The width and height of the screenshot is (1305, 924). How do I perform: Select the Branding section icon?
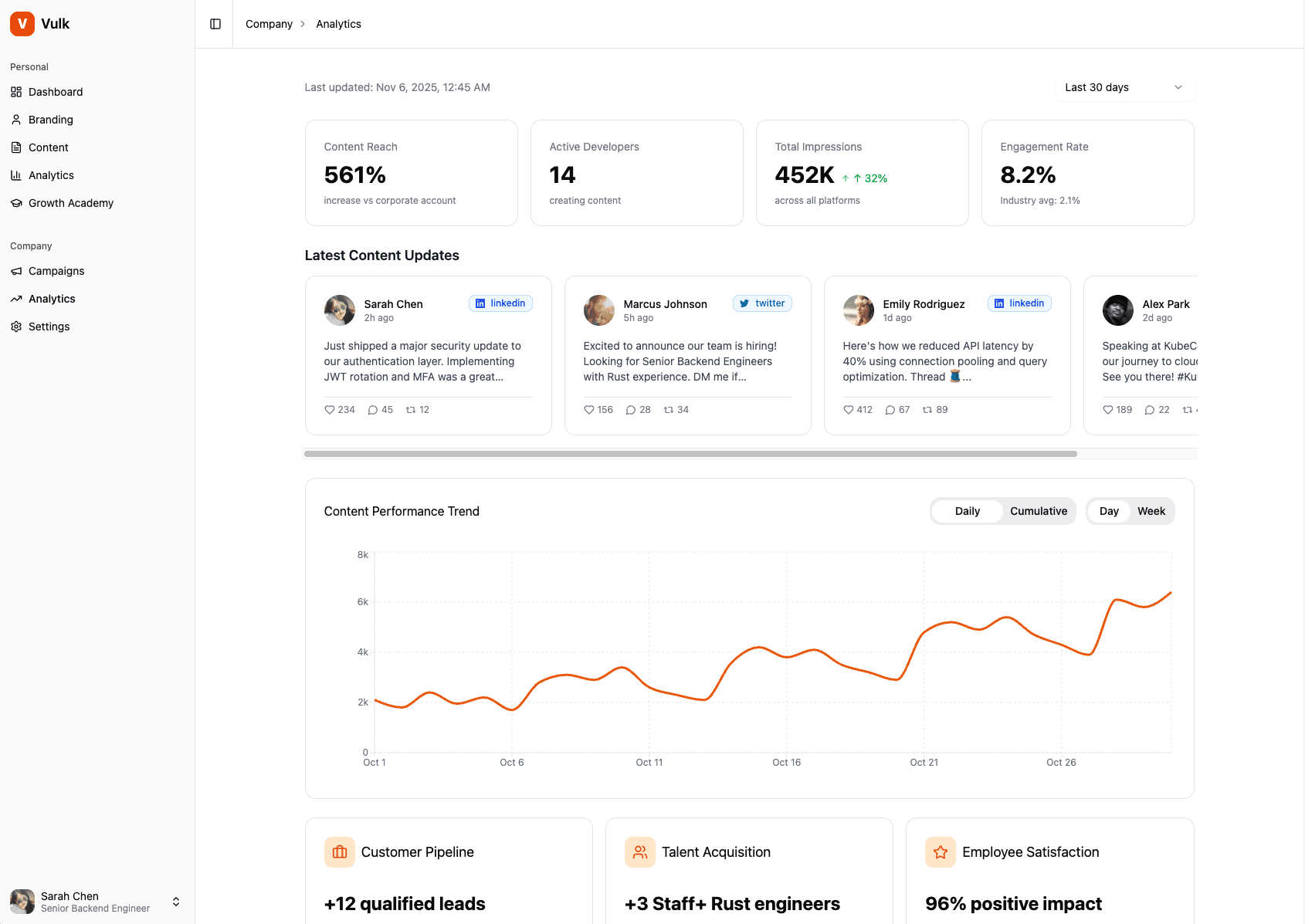pyautogui.click(x=17, y=120)
